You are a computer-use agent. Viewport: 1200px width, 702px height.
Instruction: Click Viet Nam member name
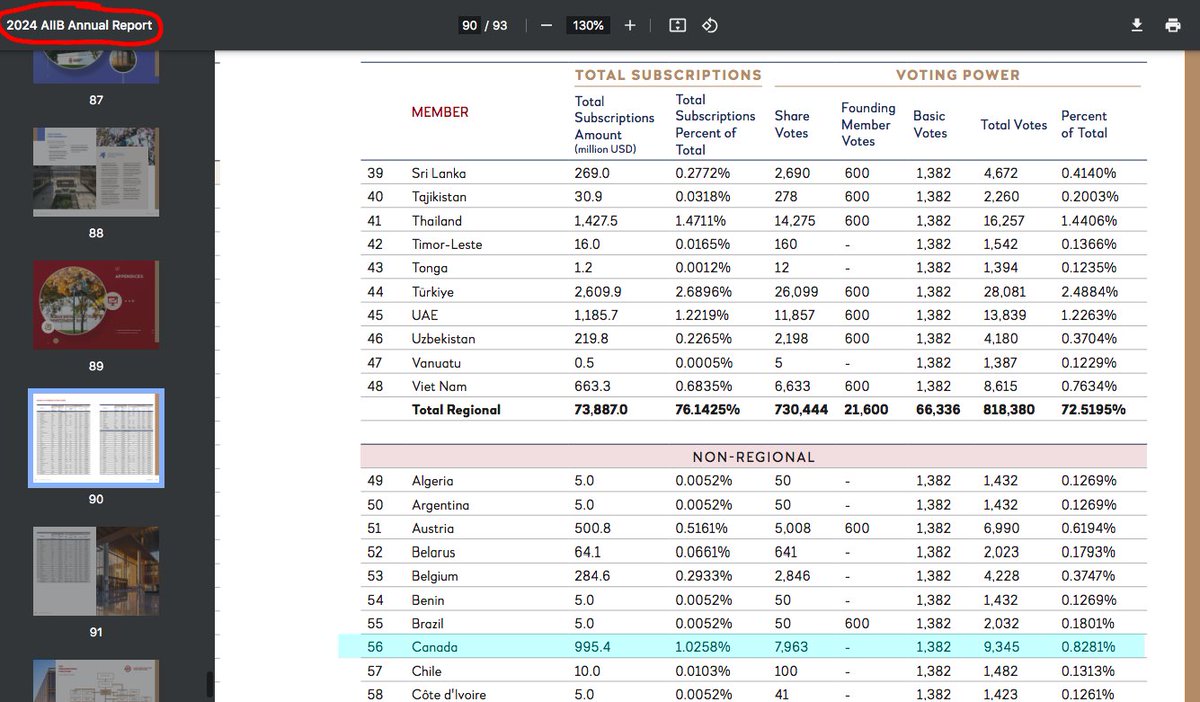coord(439,387)
